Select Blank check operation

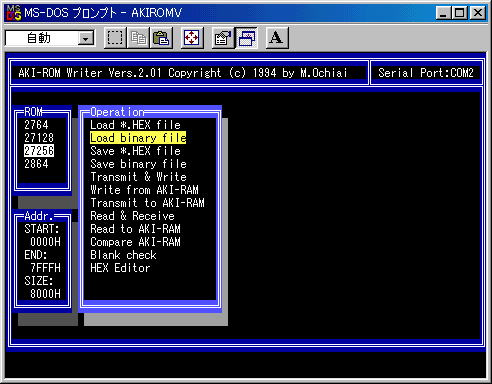tap(123, 255)
